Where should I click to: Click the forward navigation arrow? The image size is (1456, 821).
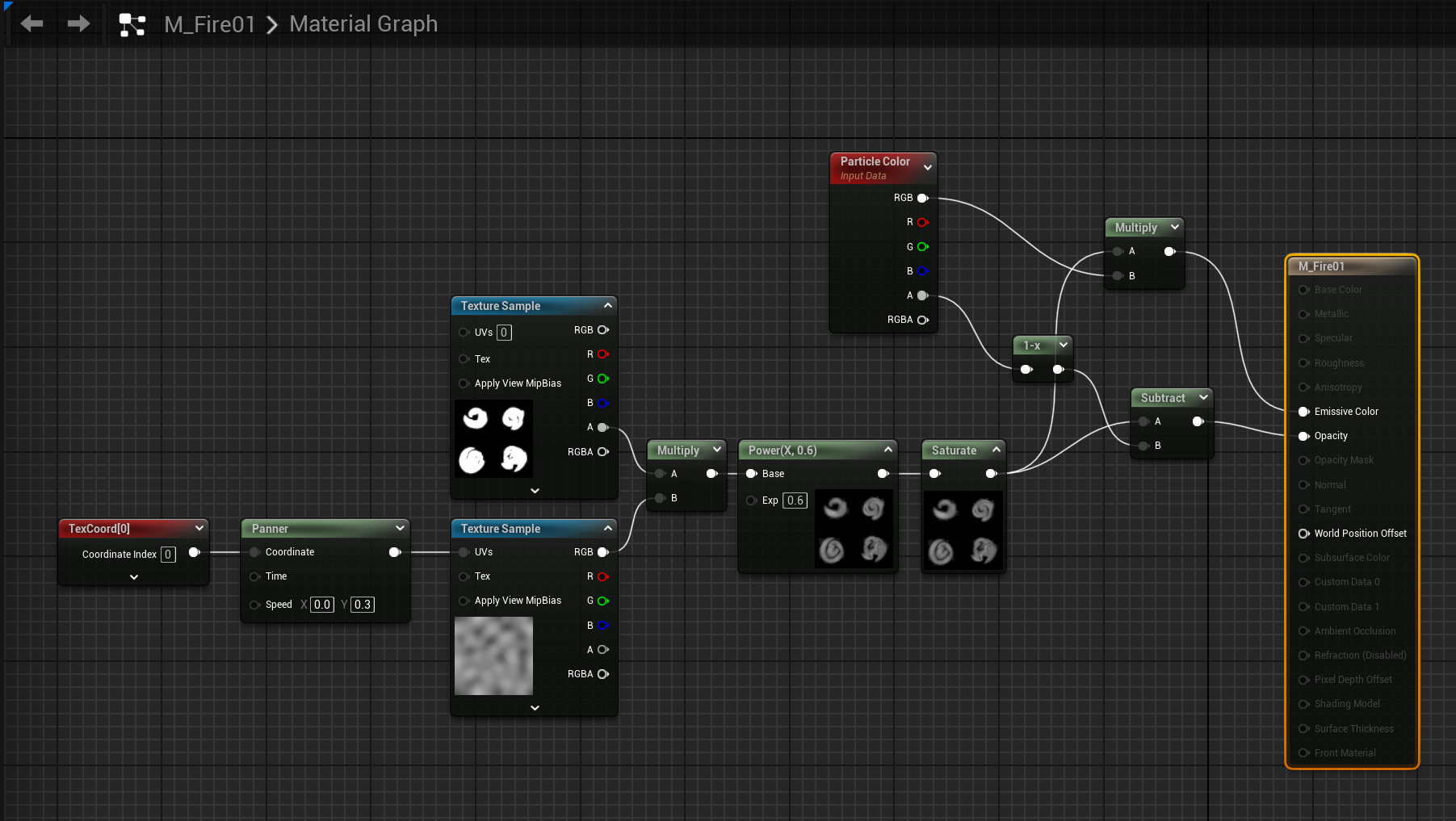78,24
